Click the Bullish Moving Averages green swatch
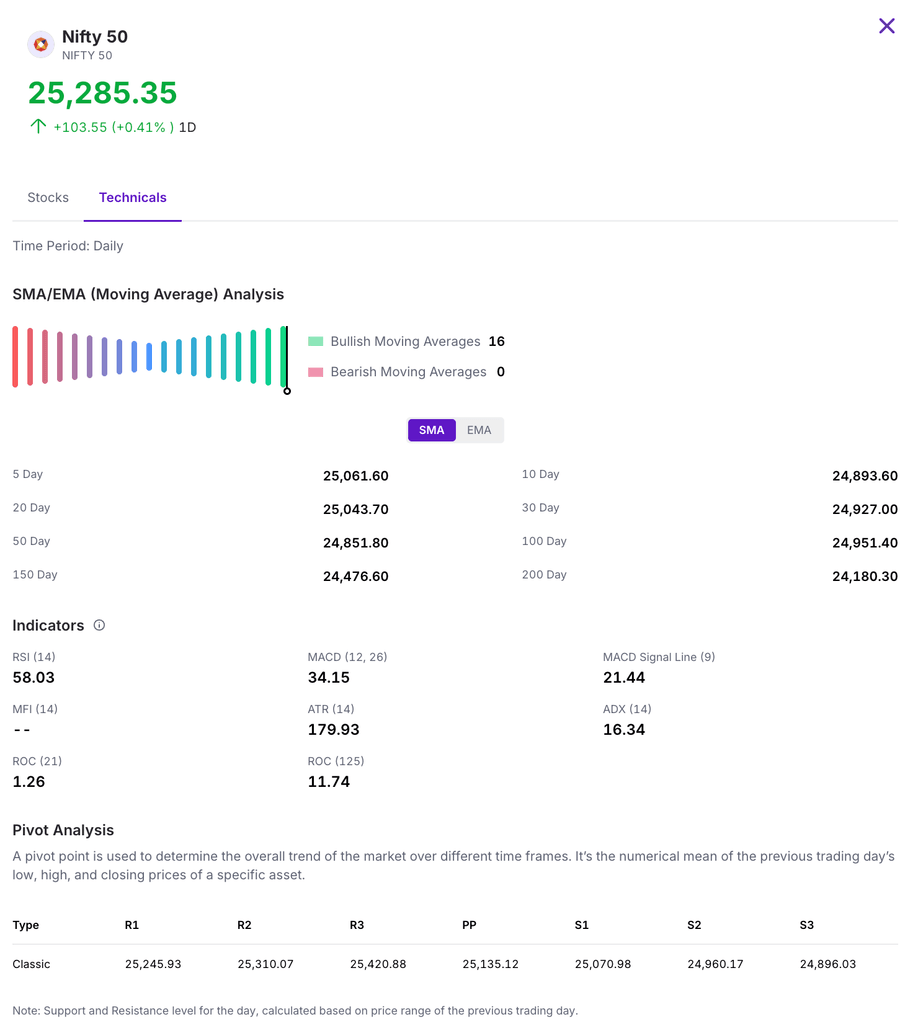 (316, 342)
